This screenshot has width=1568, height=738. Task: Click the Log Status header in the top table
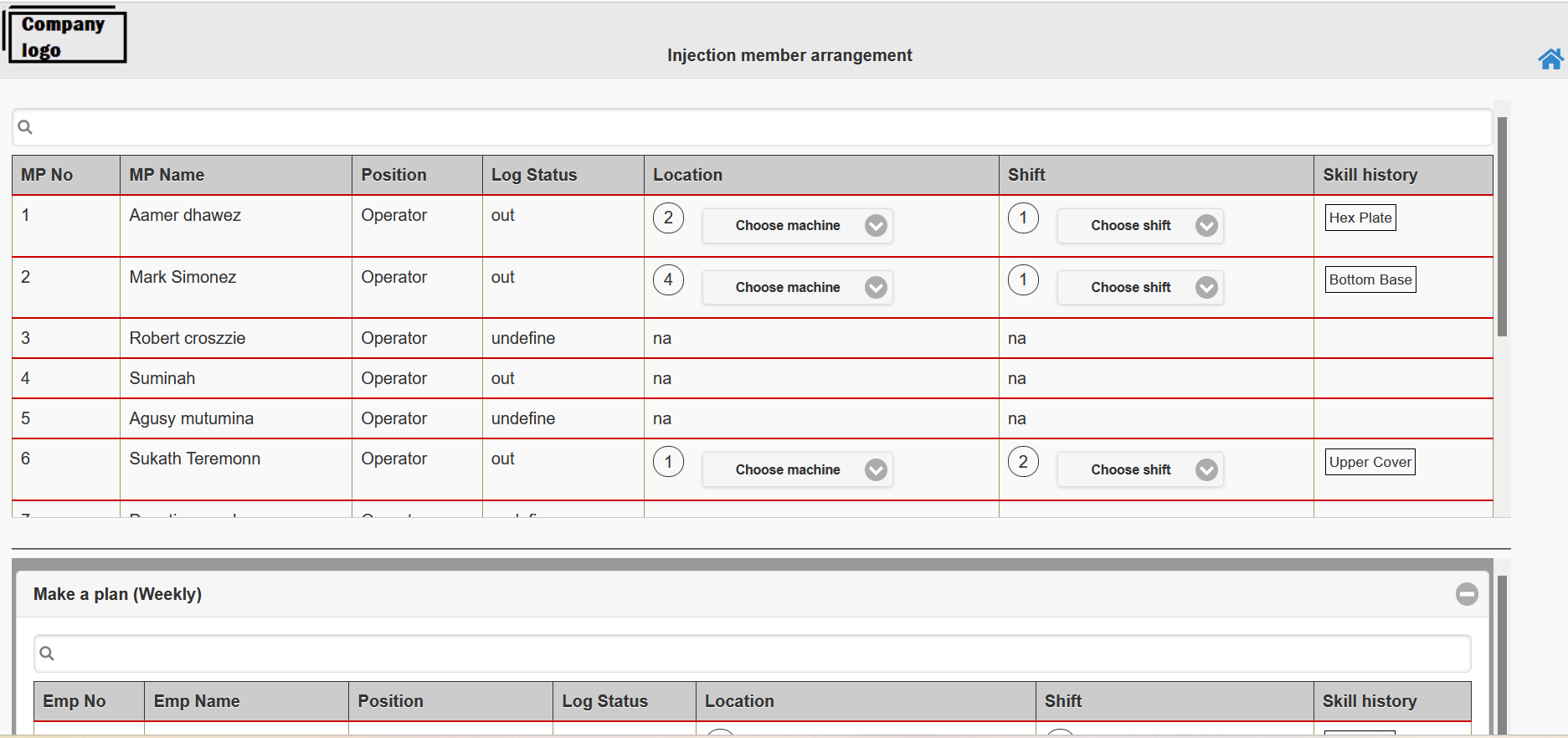534,175
